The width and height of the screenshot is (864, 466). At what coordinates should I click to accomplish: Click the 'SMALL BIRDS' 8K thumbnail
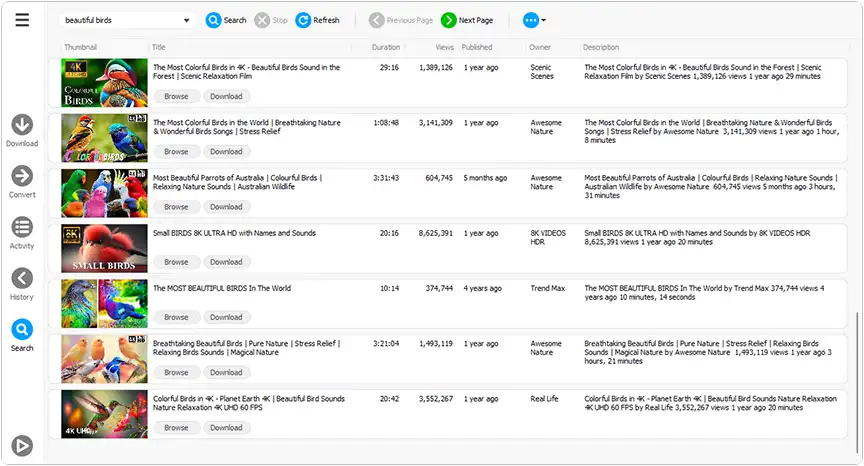[x=105, y=248]
